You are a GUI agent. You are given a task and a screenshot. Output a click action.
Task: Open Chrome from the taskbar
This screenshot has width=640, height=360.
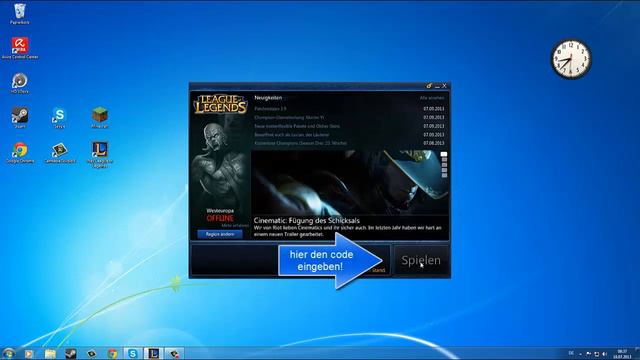tap(113, 353)
